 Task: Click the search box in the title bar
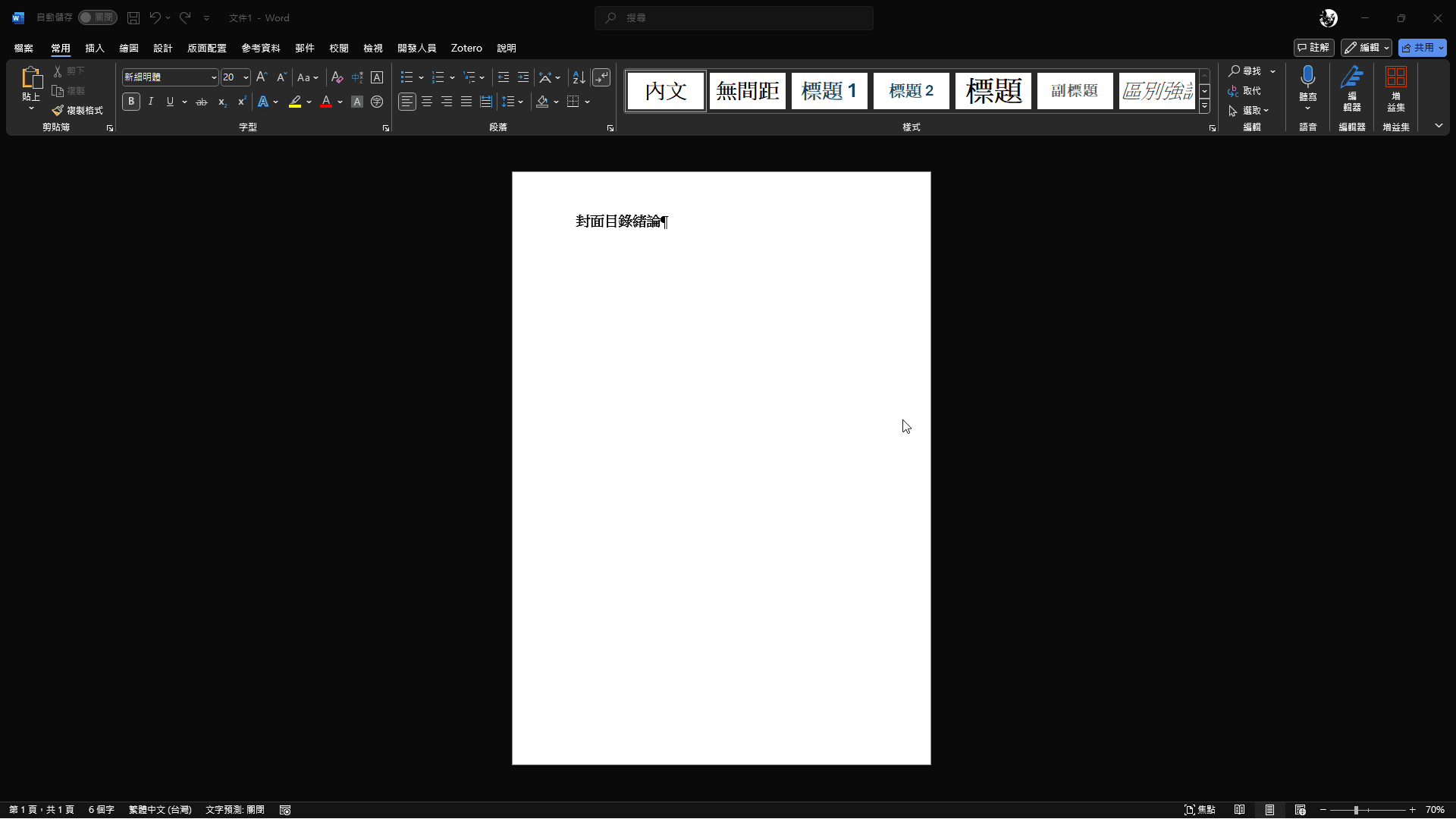click(x=734, y=17)
